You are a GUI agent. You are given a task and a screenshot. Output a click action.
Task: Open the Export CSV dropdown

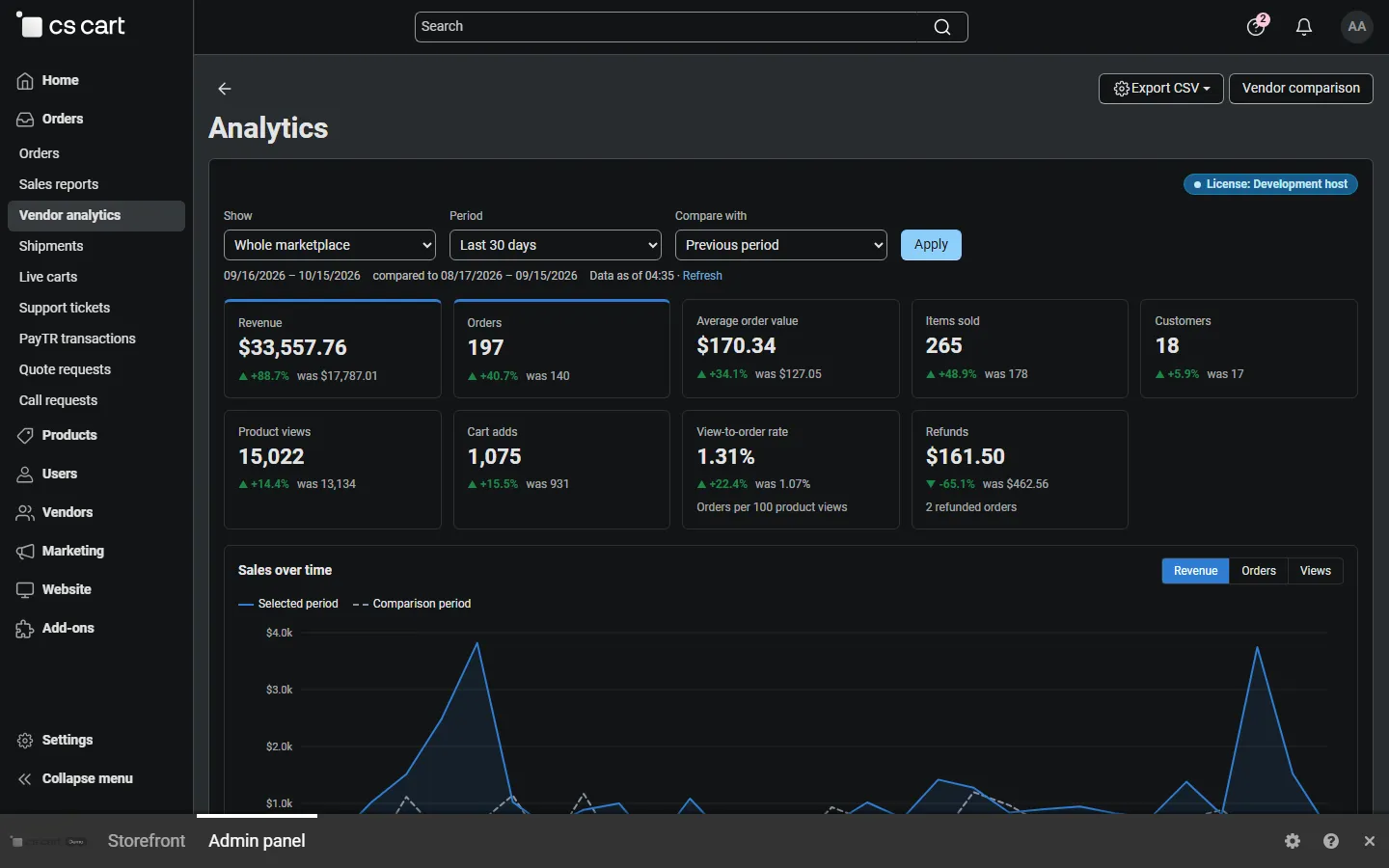[x=1161, y=89]
